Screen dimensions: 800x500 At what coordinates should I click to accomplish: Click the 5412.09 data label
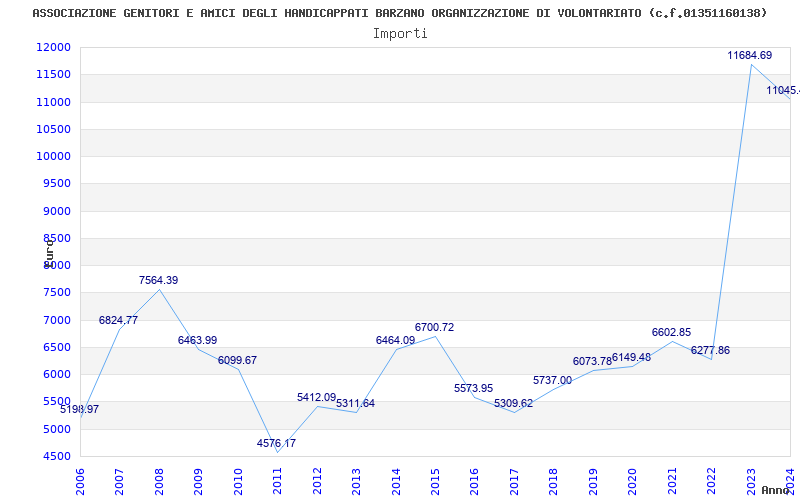tap(316, 397)
